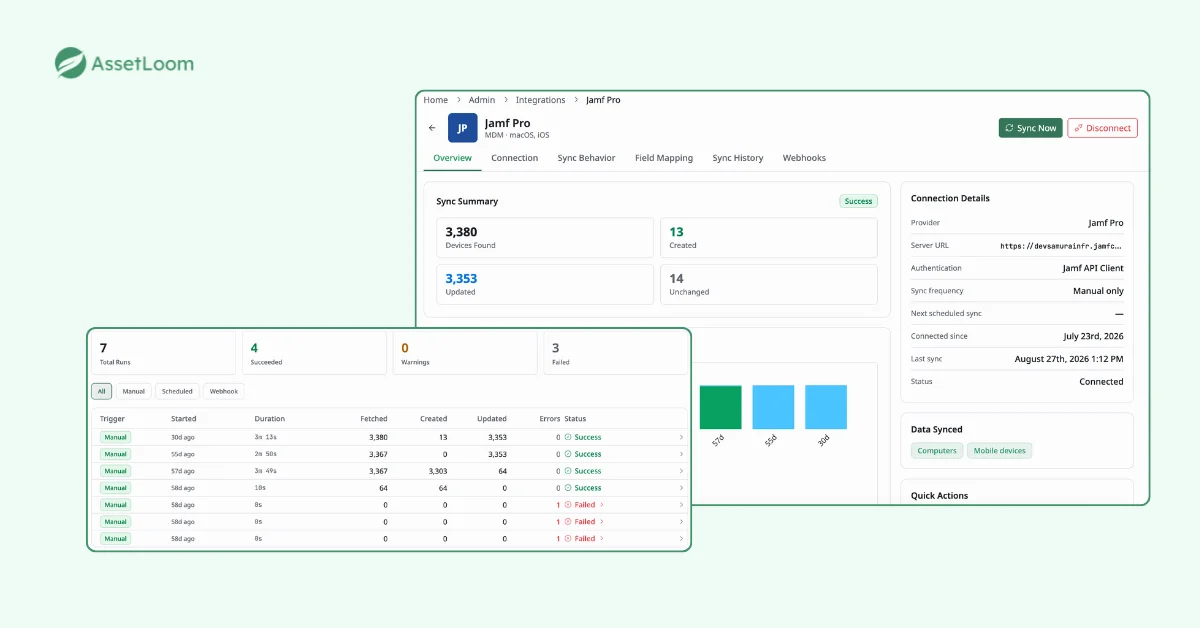This screenshot has width=1200, height=628.
Task: Click the Errors column header
Action: 549,419
